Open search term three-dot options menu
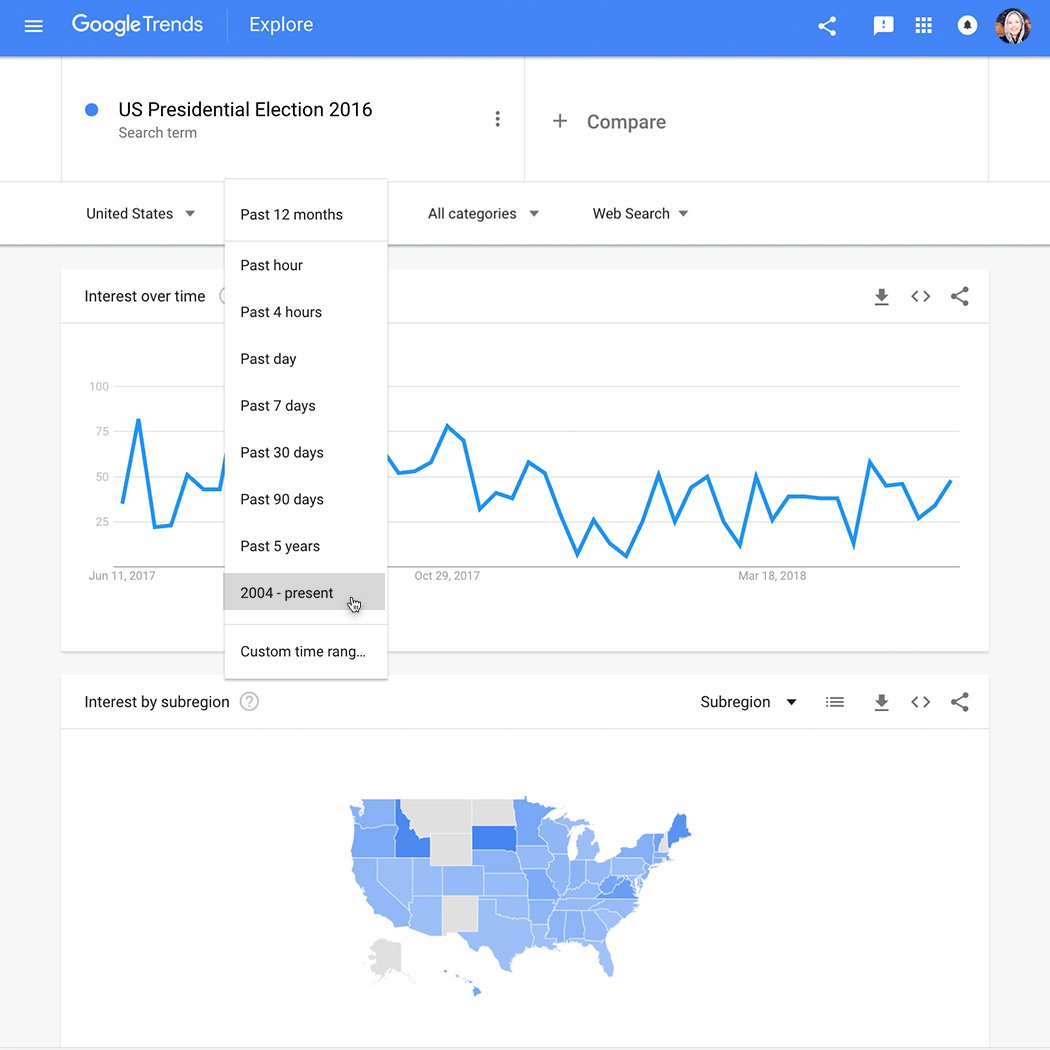This screenshot has width=1050, height=1050. [x=497, y=119]
